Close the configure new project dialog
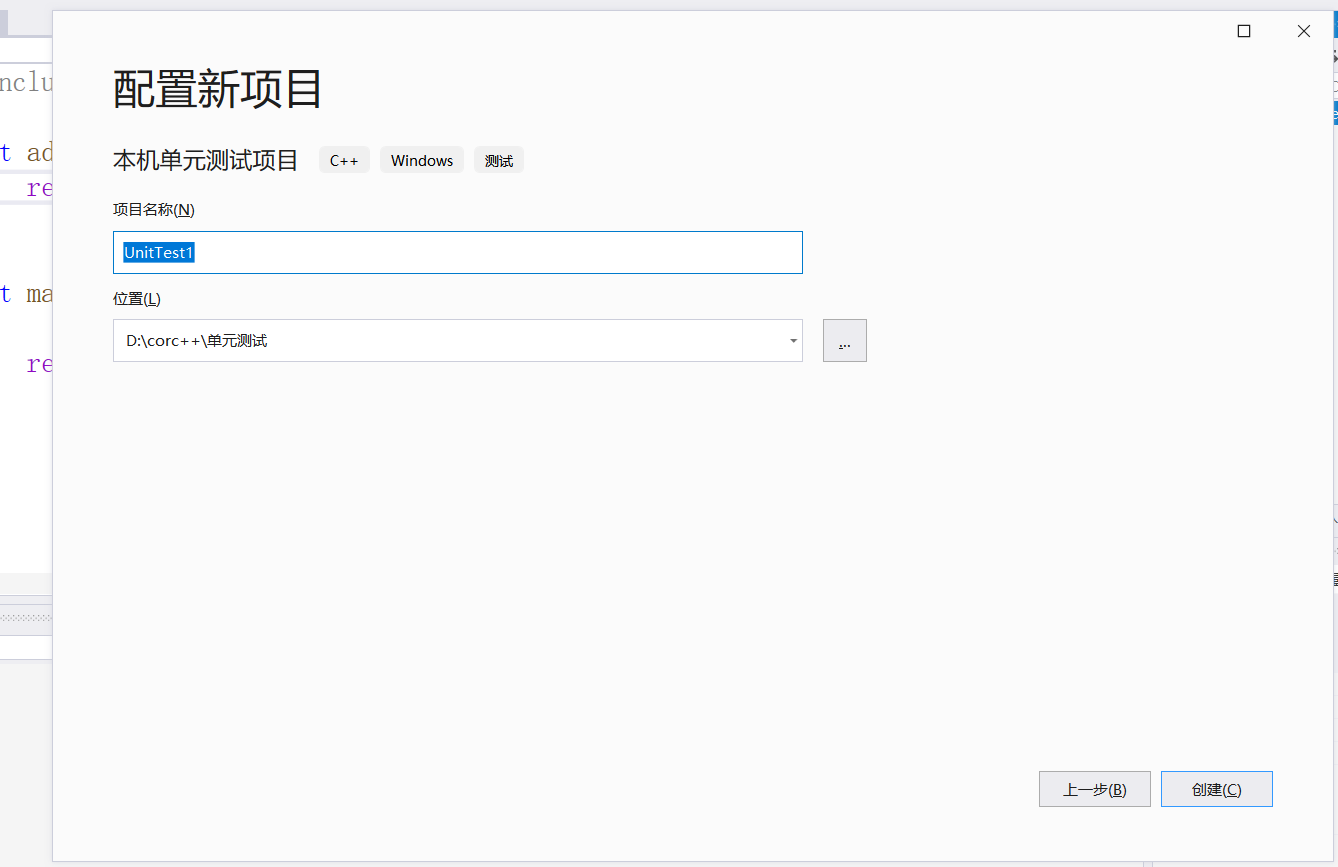The height and width of the screenshot is (867, 1338). tap(1304, 31)
